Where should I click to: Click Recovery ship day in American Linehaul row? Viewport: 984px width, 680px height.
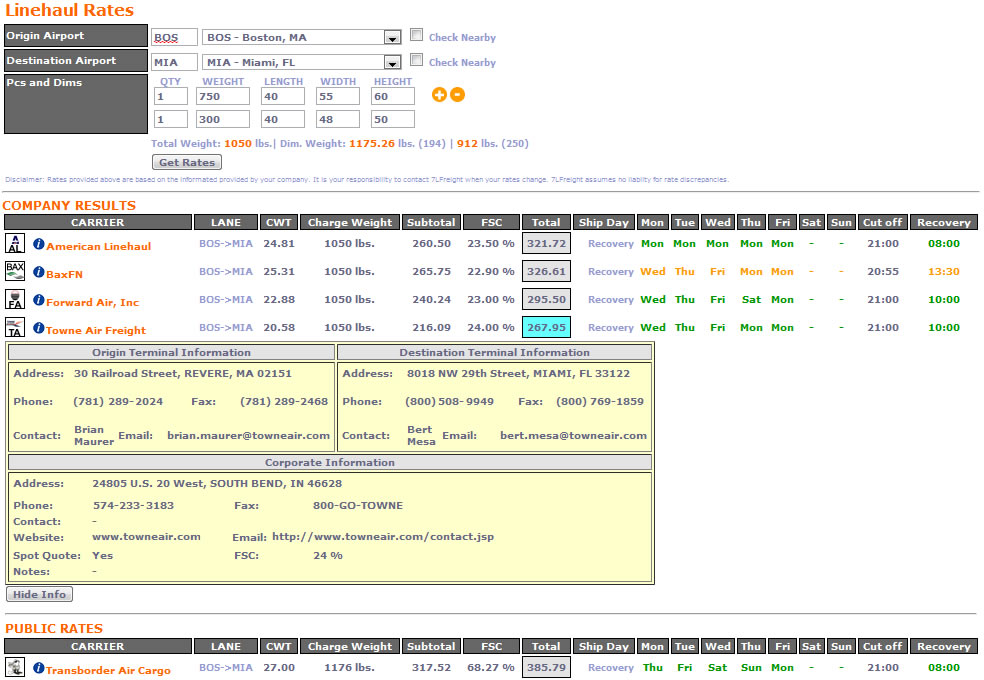pos(611,244)
